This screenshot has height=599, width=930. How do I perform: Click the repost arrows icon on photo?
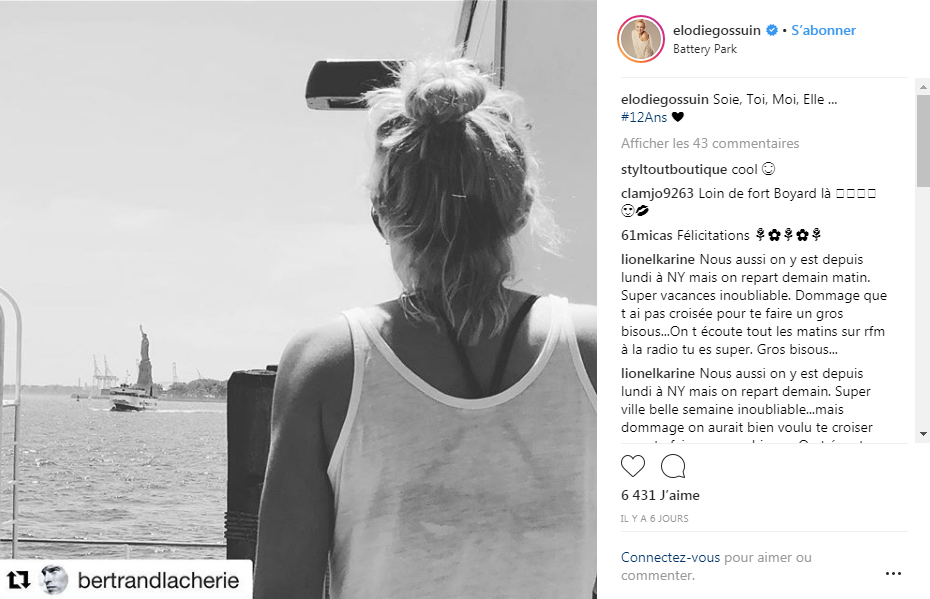18,579
